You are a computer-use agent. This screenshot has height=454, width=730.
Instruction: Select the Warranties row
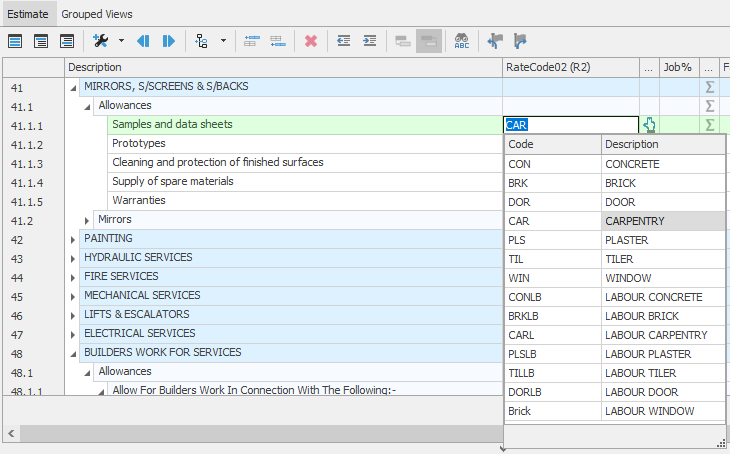tap(305, 200)
